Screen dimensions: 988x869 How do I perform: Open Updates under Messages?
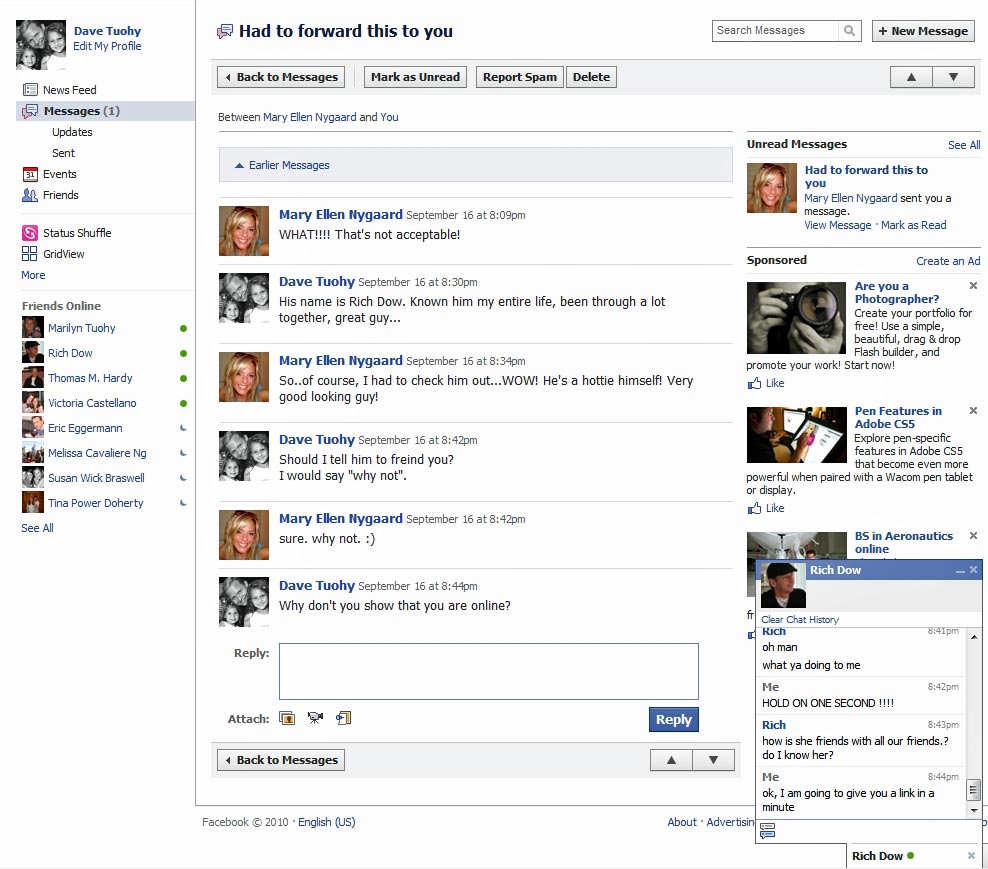click(x=72, y=132)
